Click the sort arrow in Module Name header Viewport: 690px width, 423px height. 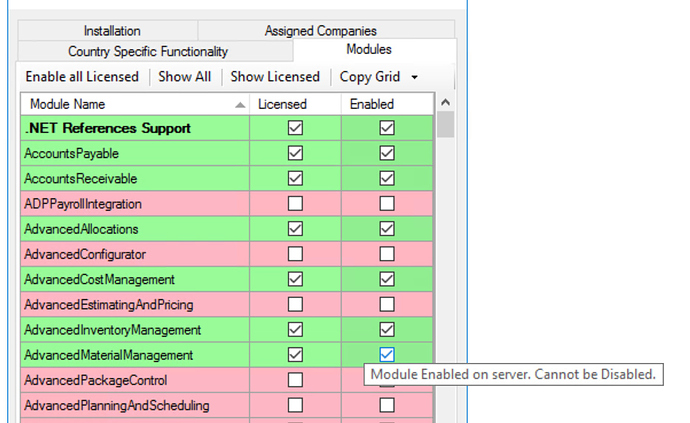240,105
